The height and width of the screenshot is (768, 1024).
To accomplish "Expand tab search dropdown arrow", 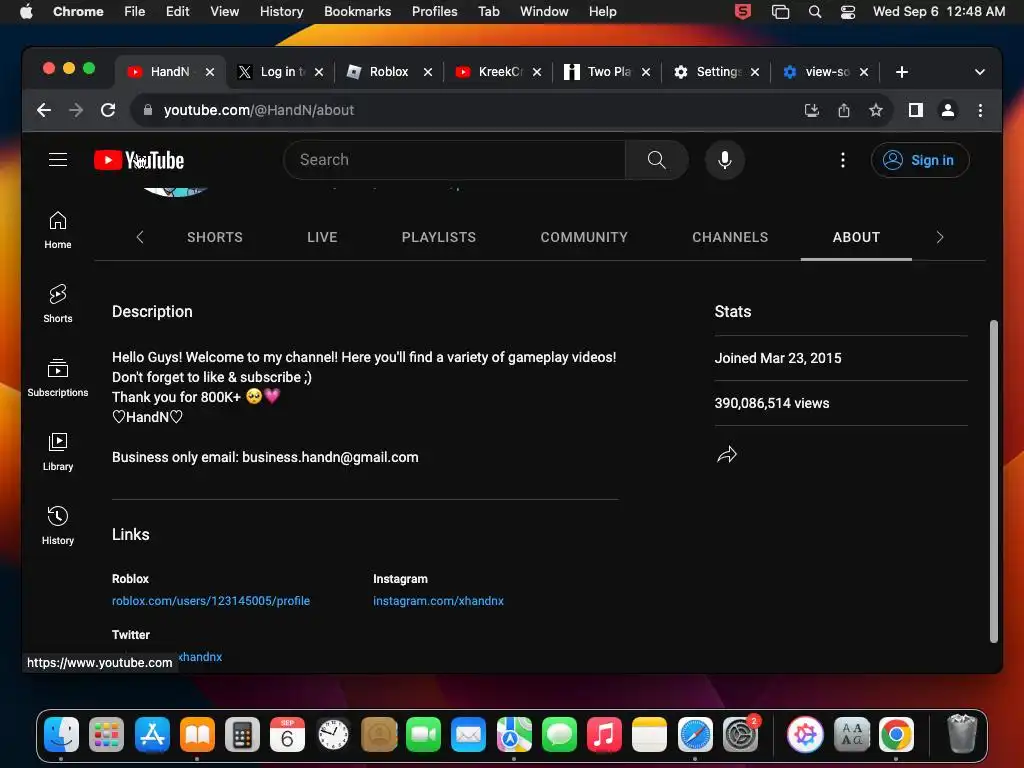I will pyautogui.click(x=980, y=72).
